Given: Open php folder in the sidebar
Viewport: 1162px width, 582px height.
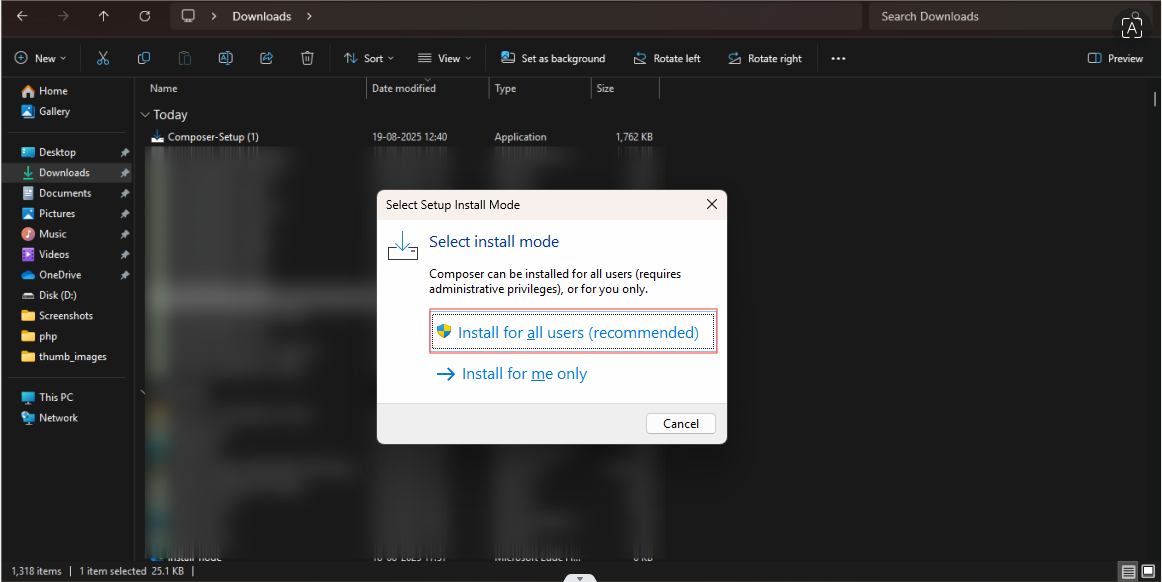Looking at the screenshot, I should [48, 336].
